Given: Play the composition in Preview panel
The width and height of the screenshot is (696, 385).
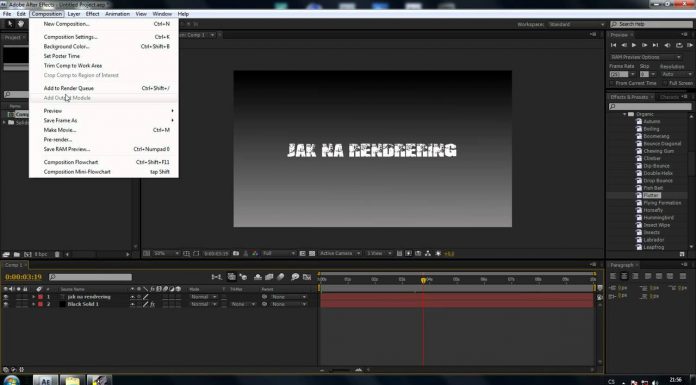Looking at the screenshot, I should (634, 45).
